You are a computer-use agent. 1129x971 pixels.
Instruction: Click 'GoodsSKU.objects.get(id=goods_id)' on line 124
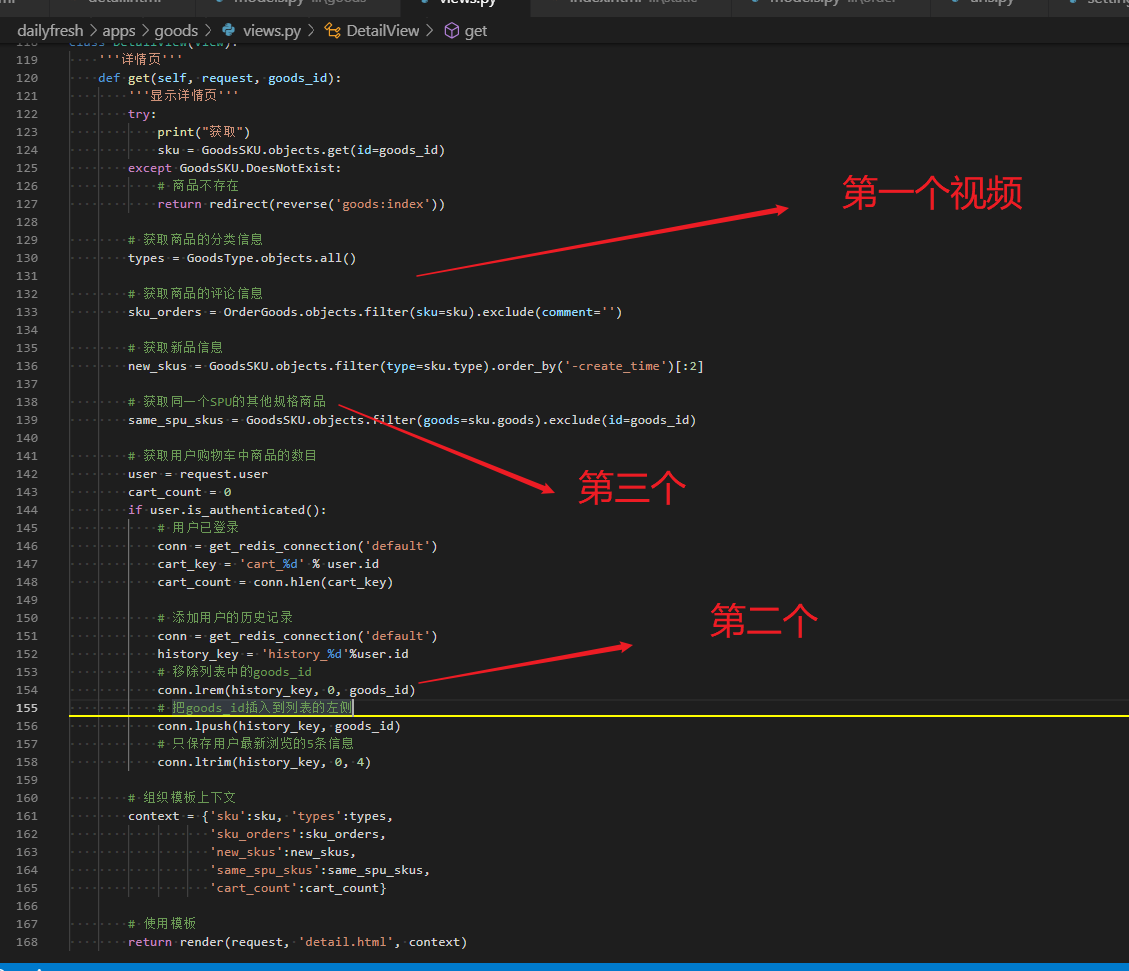[x=323, y=150]
